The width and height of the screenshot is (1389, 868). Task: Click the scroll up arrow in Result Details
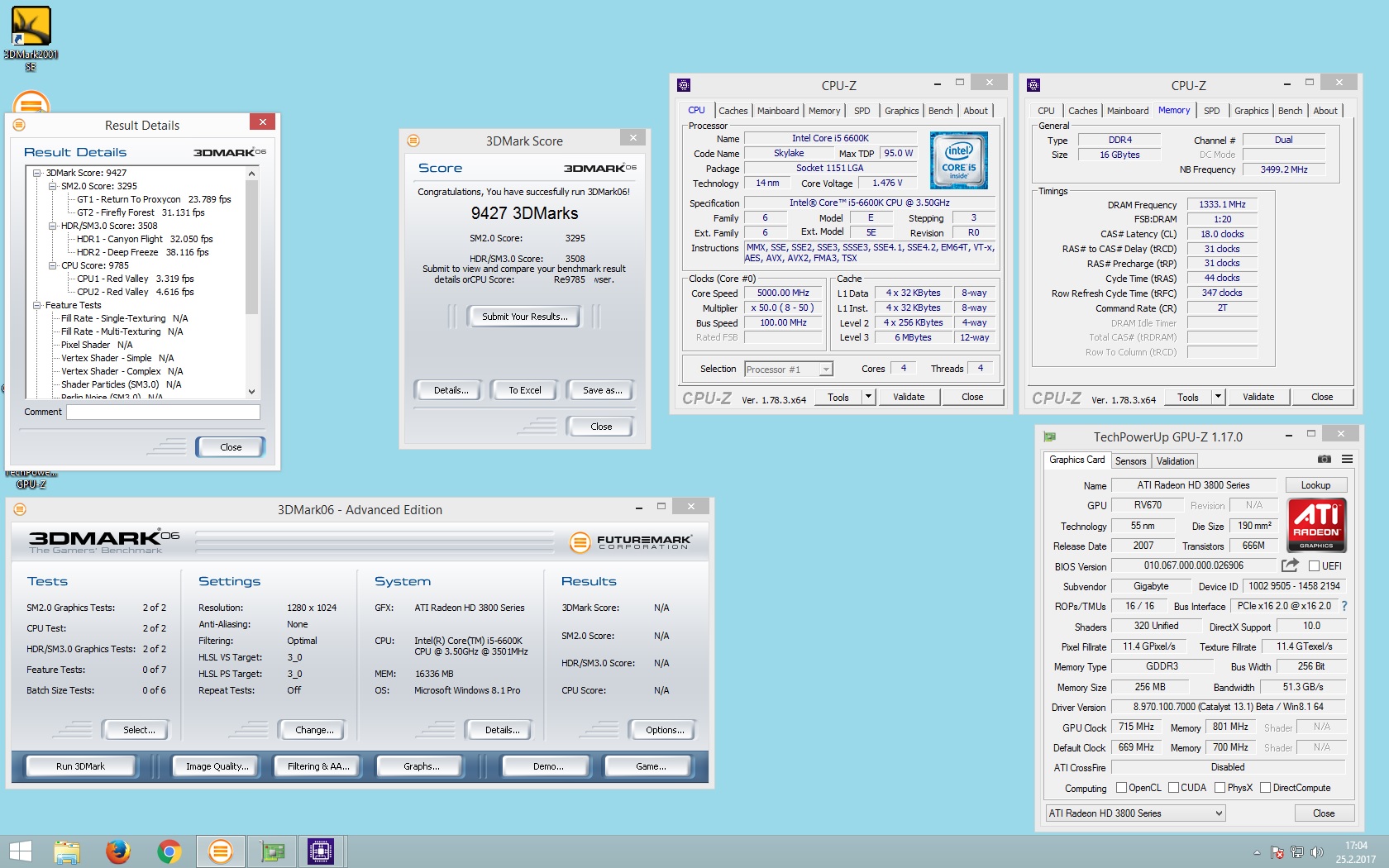click(251, 174)
